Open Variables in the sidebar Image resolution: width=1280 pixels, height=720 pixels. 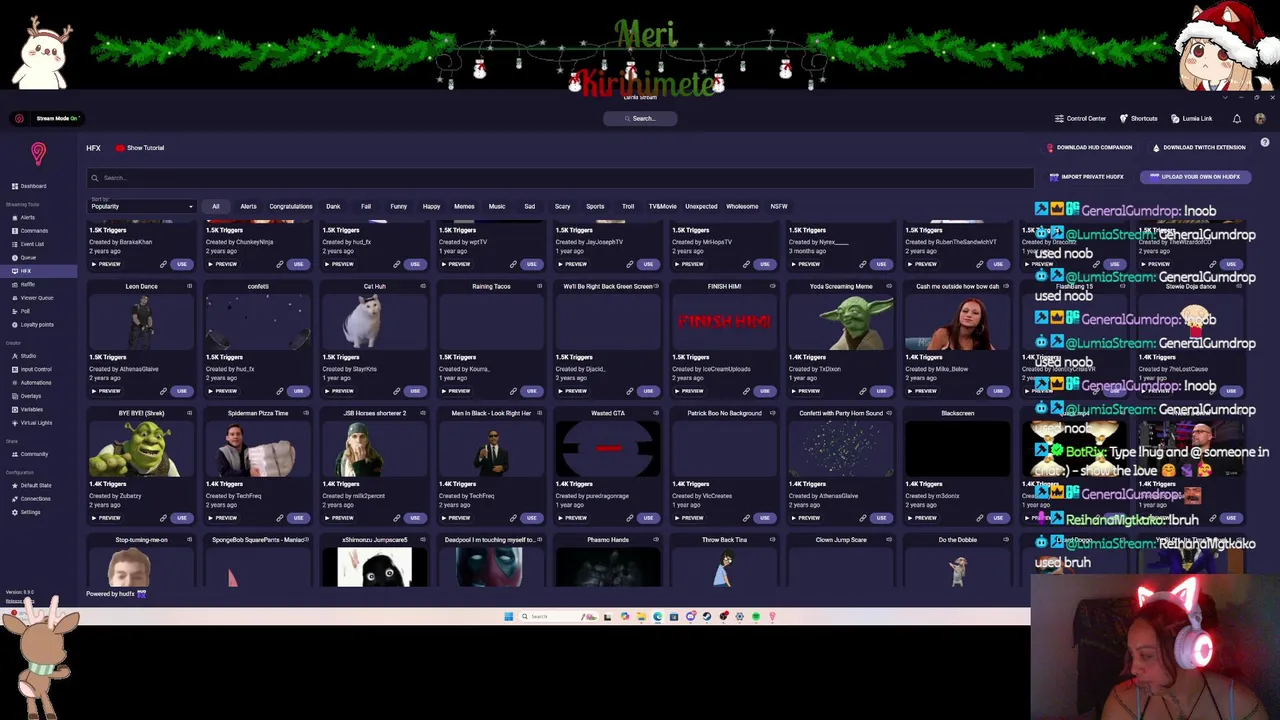[39, 409]
